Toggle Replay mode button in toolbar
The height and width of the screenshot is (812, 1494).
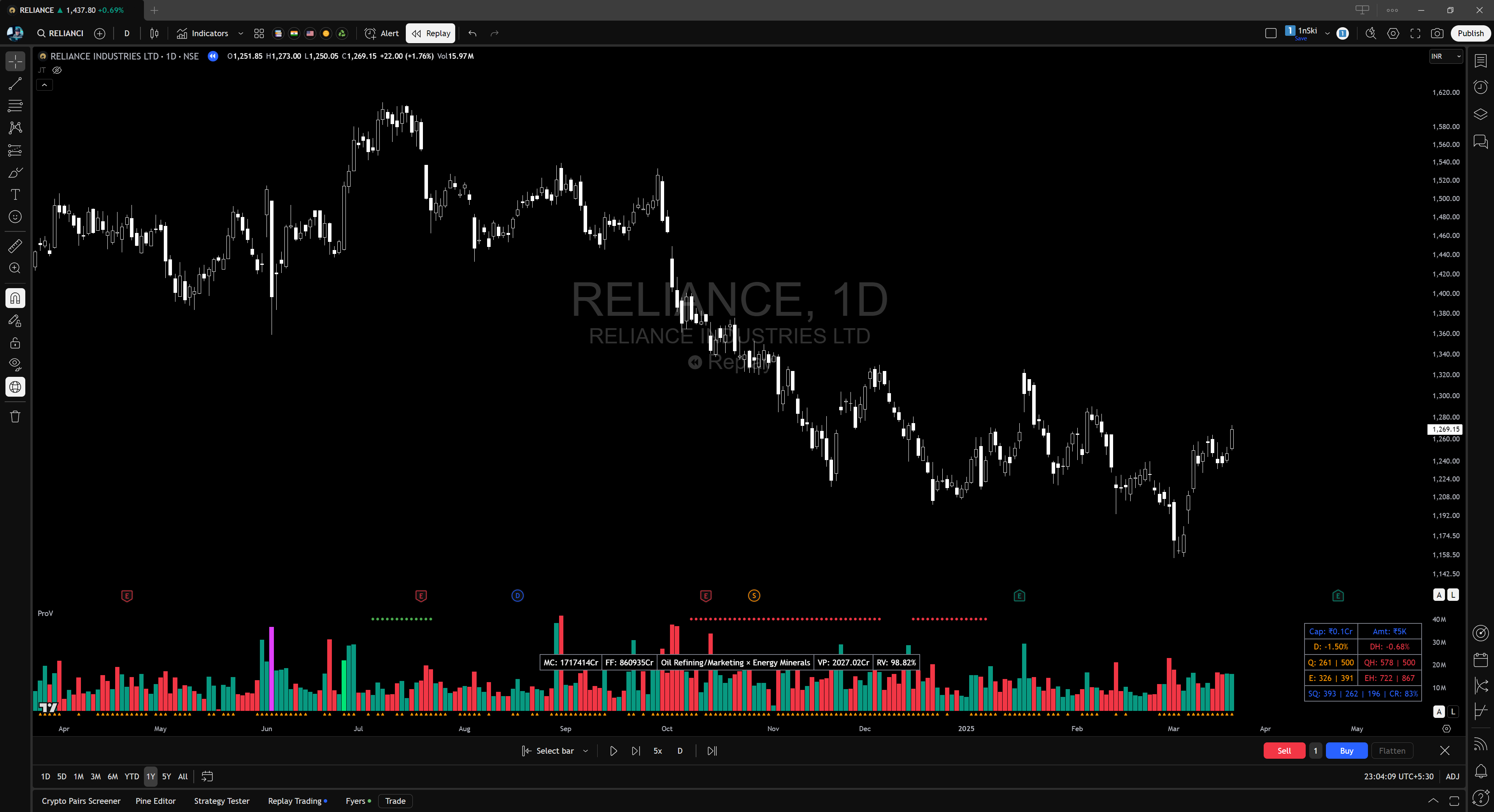point(430,33)
